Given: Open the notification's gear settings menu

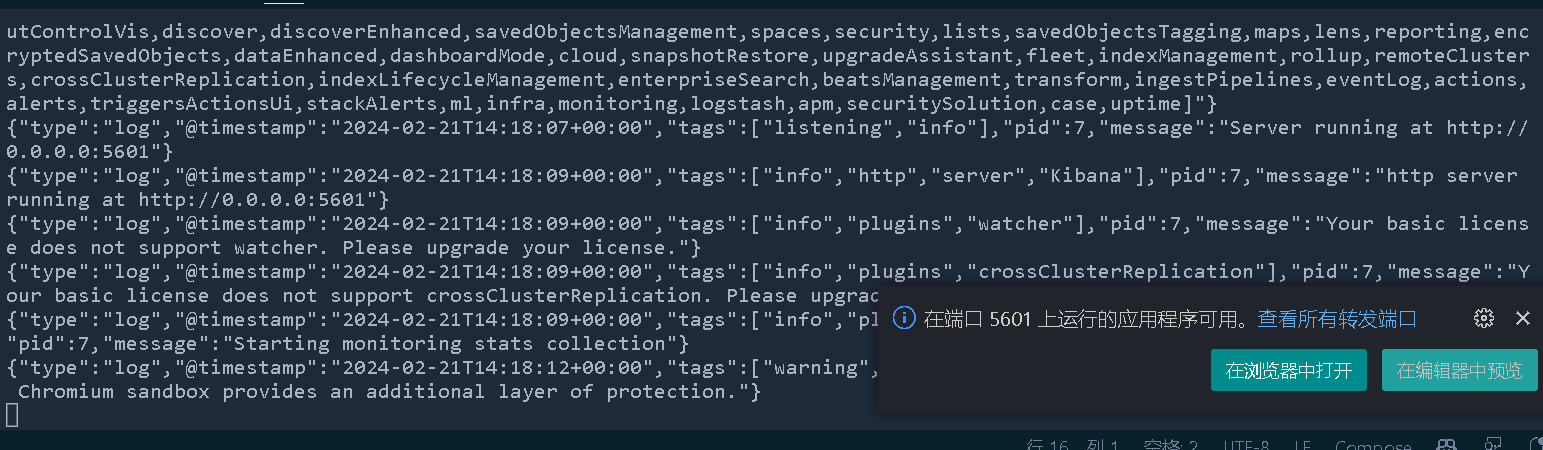Looking at the screenshot, I should [x=1484, y=318].
